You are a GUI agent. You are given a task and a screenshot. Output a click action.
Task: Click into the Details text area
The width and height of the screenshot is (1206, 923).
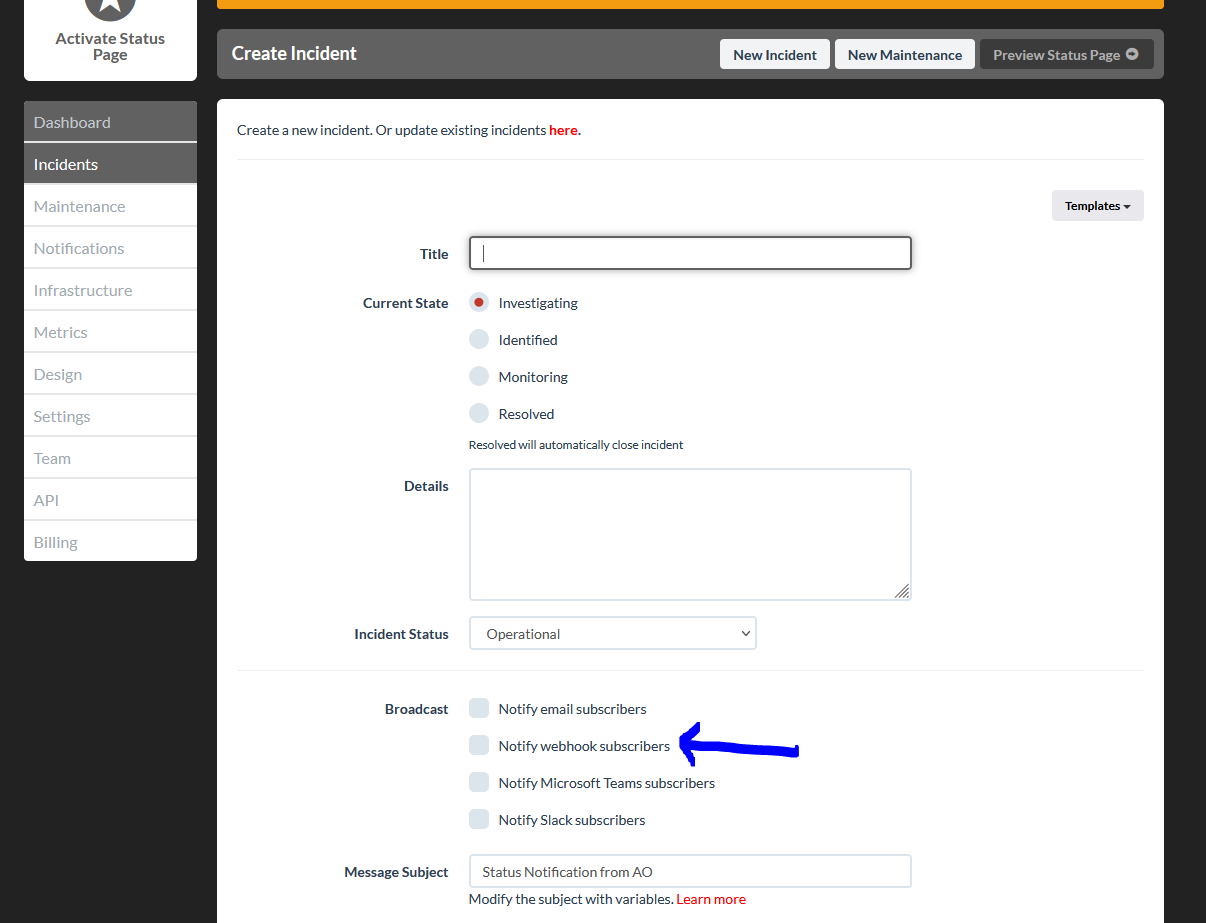pyautogui.click(x=689, y=534)
